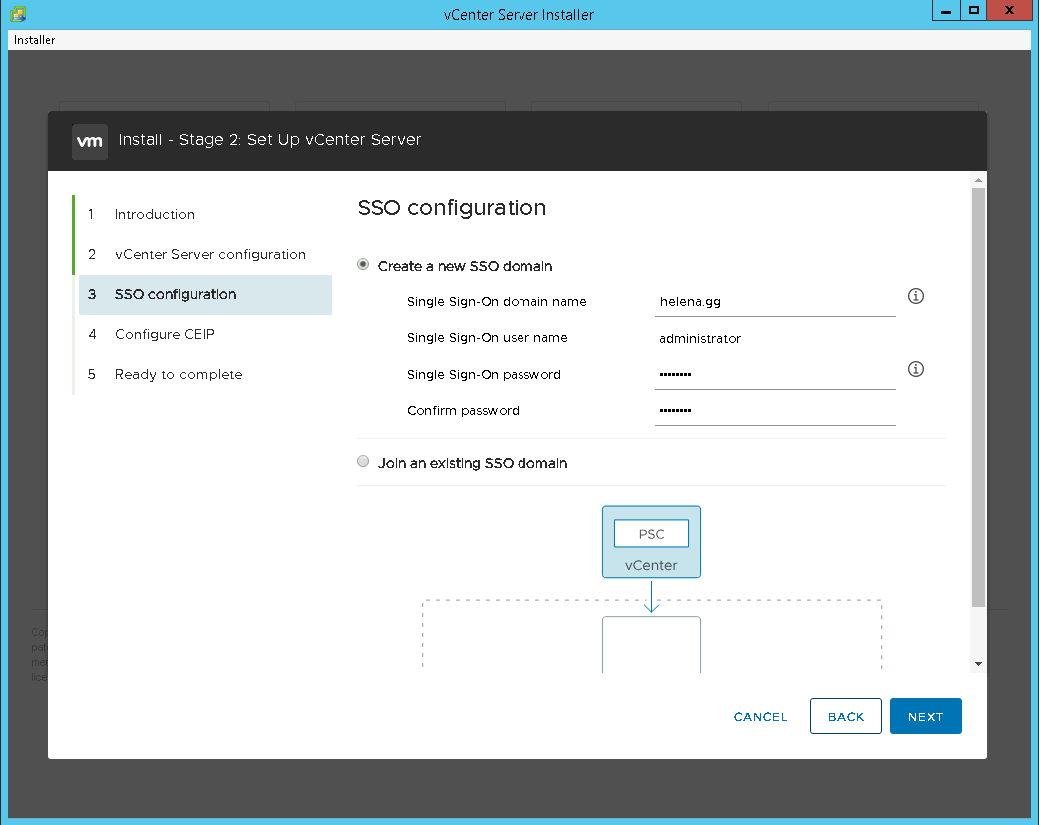
Task: Click the Confirm password field
Action: pyautogui.click(x=775, y=411)
